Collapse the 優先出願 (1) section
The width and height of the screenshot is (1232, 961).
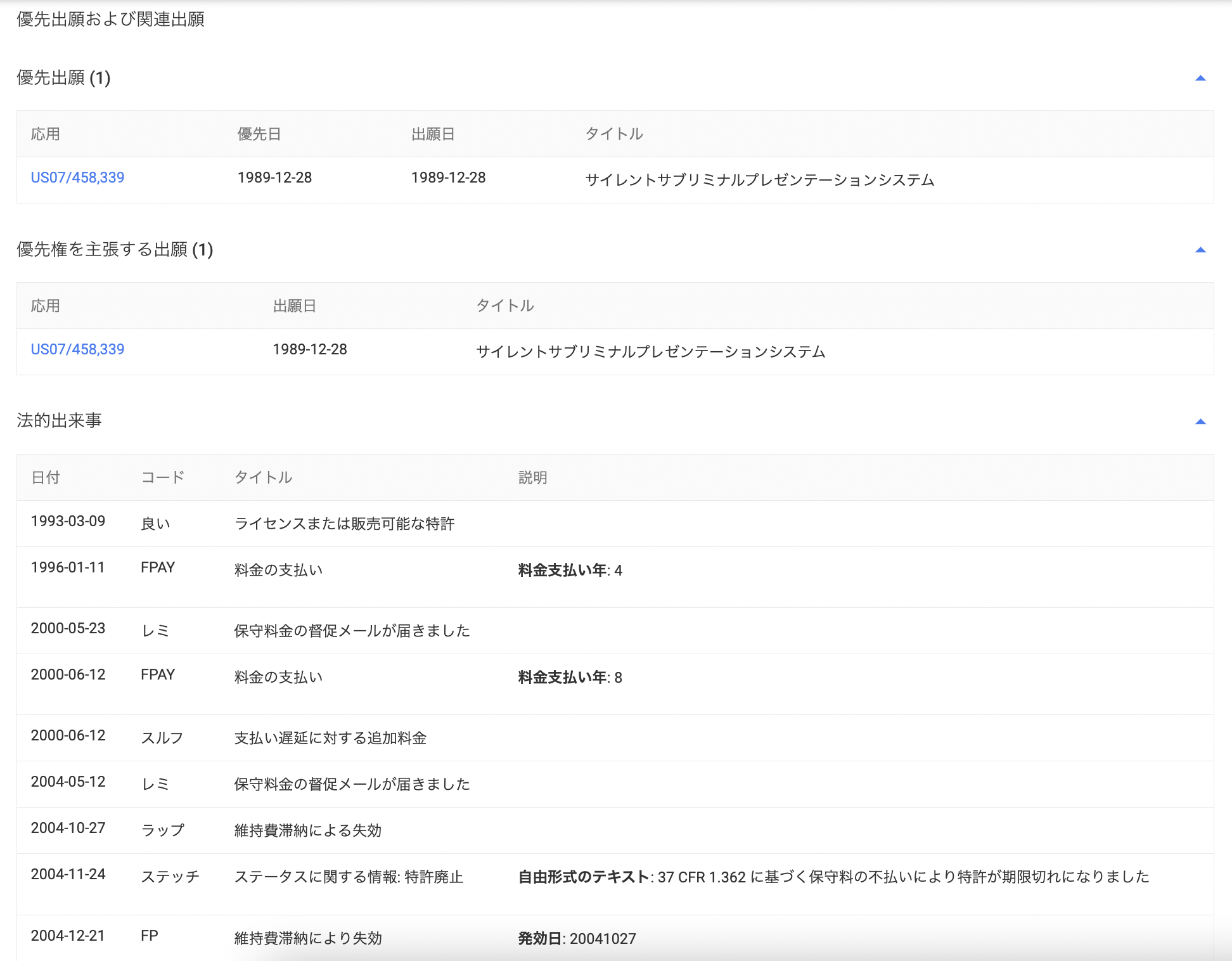click(x=1200, y=78)
